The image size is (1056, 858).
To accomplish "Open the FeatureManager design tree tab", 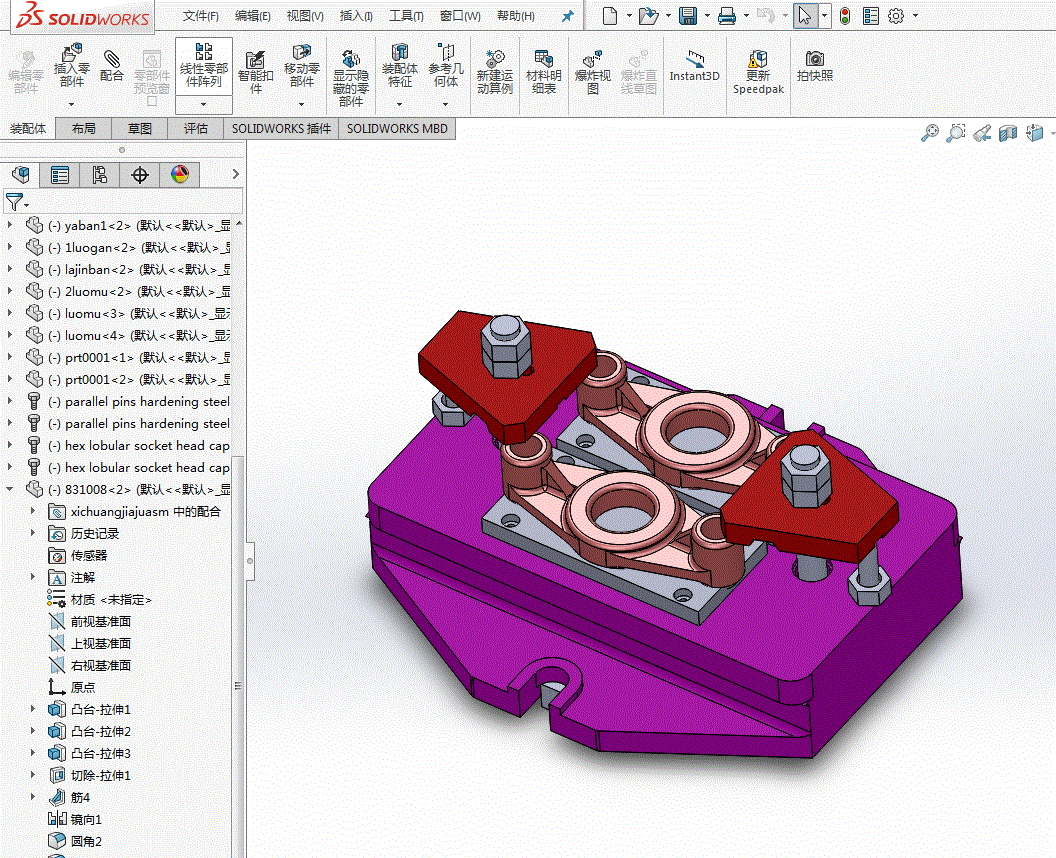I will point(21,175).
